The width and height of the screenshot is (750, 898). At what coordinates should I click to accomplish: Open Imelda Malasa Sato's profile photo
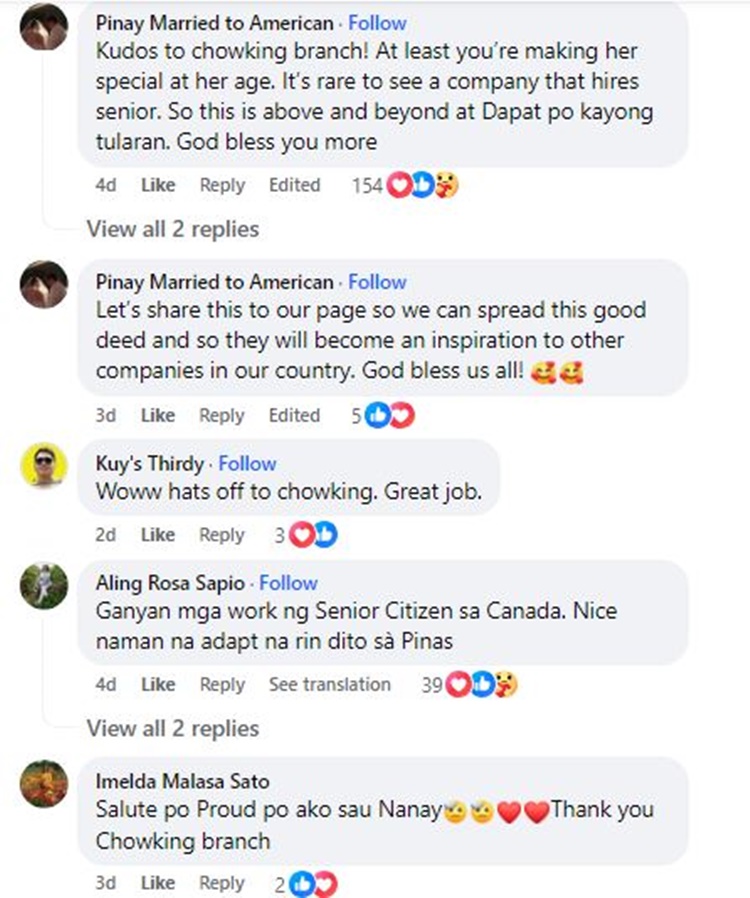[x=43, y=783]
